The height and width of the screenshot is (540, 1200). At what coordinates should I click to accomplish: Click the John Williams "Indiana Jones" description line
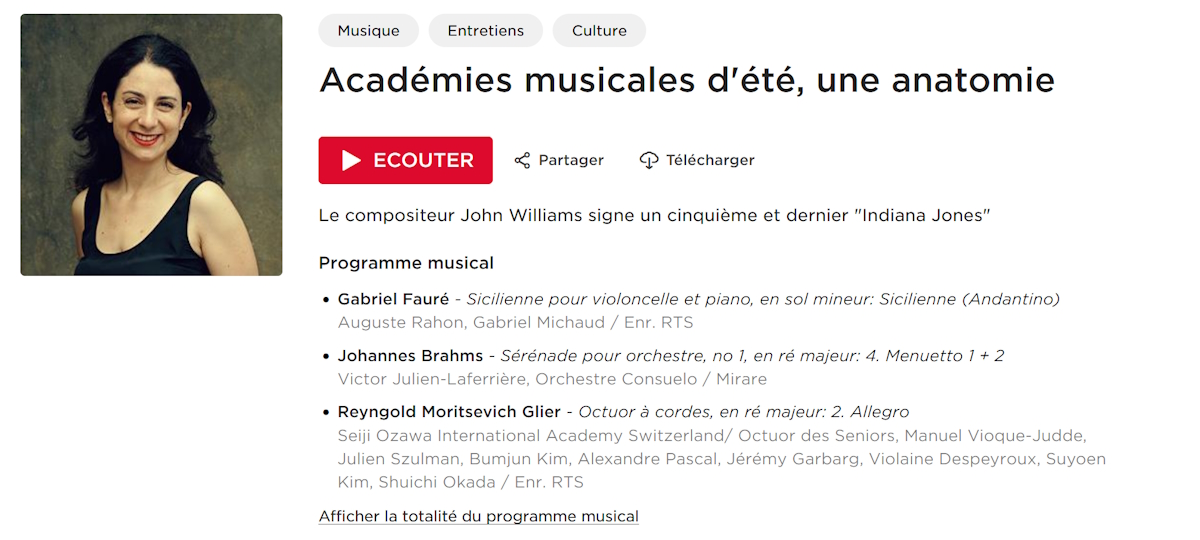[654, 215]
